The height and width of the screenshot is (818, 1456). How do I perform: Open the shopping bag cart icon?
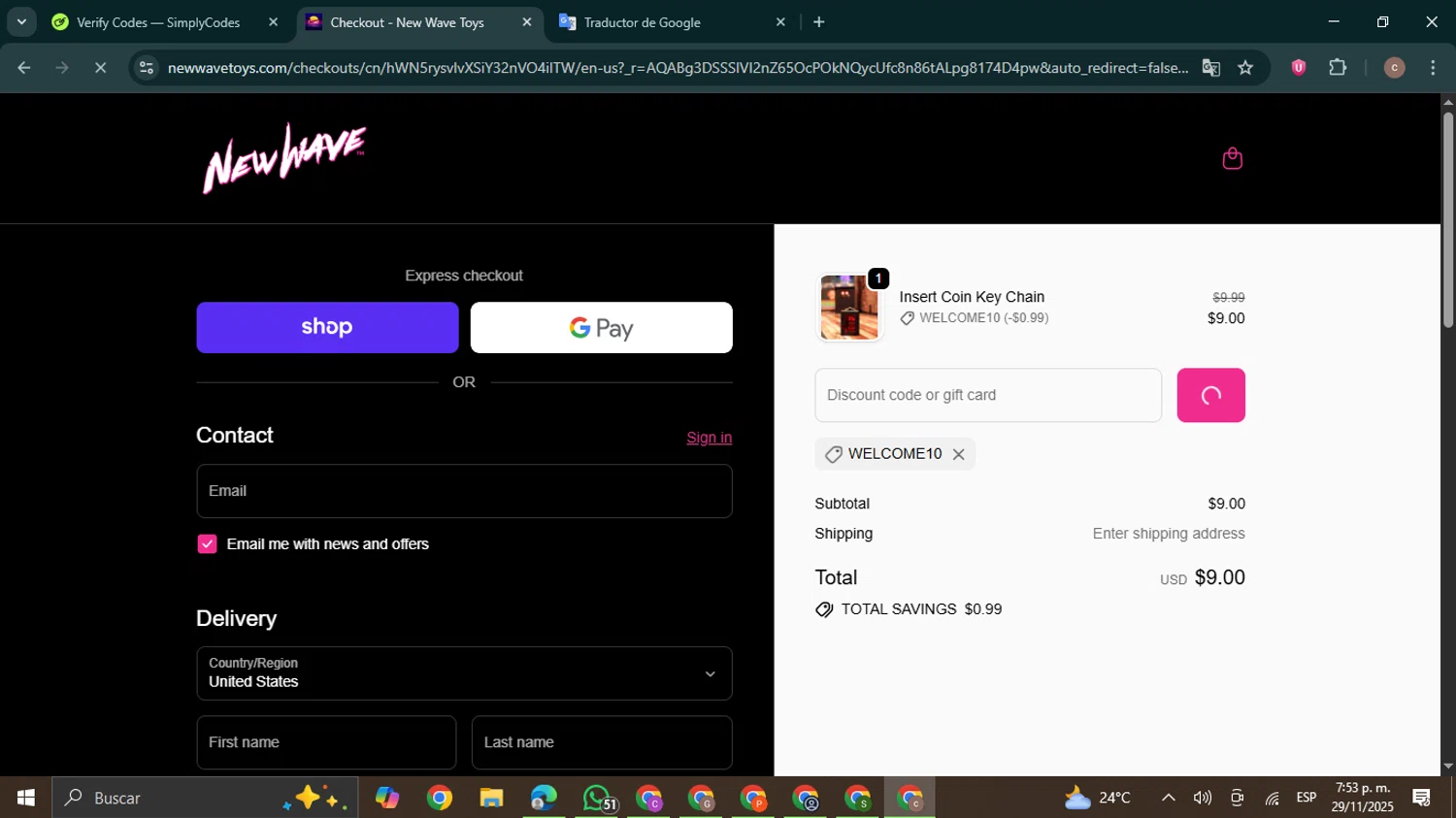point(1232,158)
